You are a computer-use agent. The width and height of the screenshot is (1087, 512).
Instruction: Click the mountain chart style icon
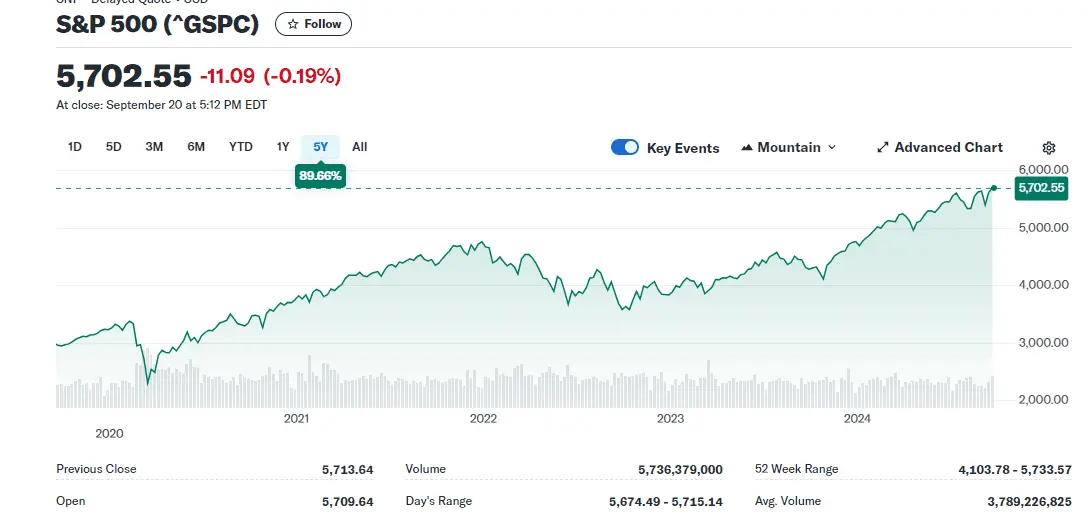point(747,148)
